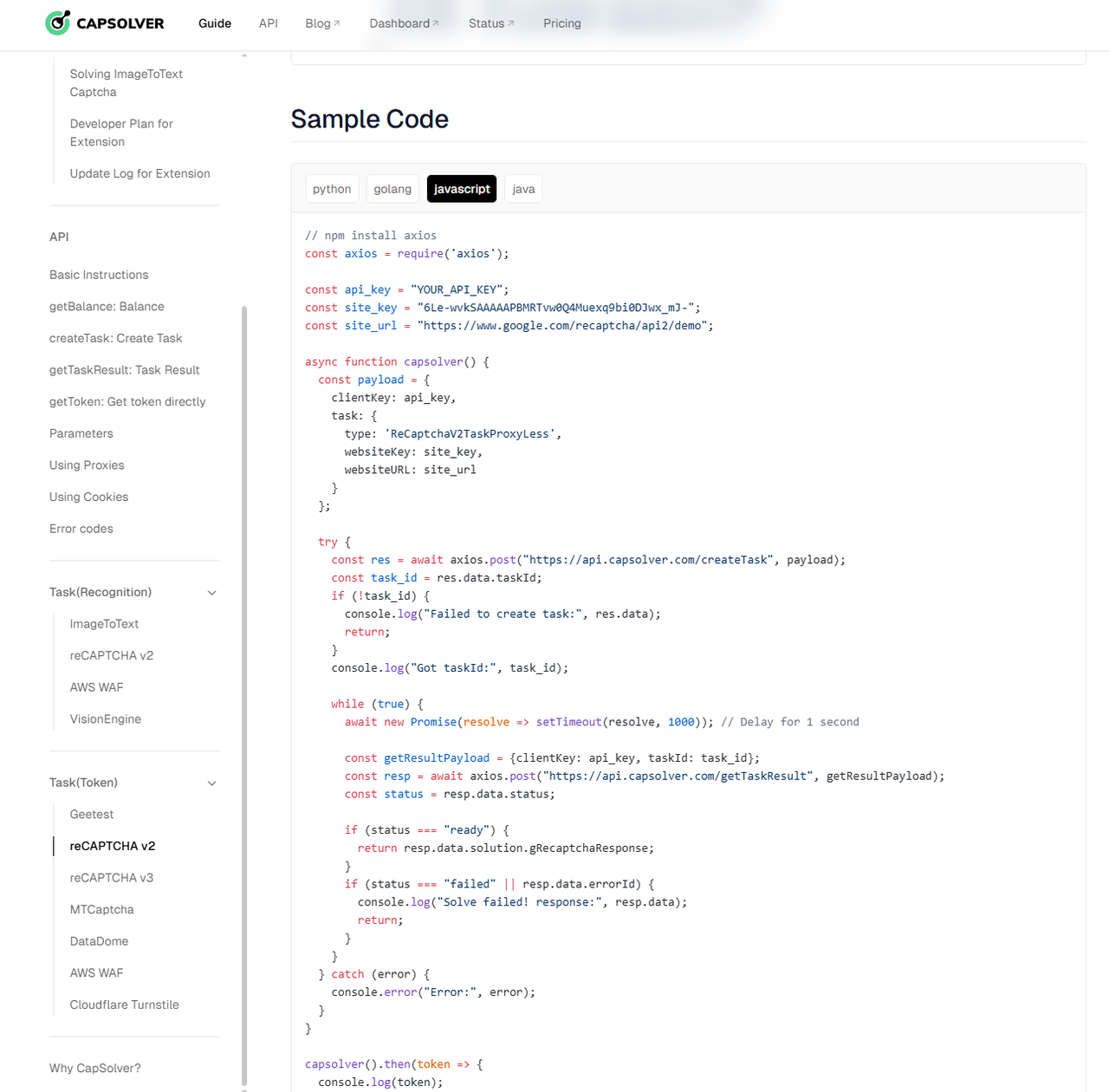Viewport: 1109px width, 1092px height.
Task: Open Cloudflare Turnstile in the sidebar
Action: [125, 1005]
